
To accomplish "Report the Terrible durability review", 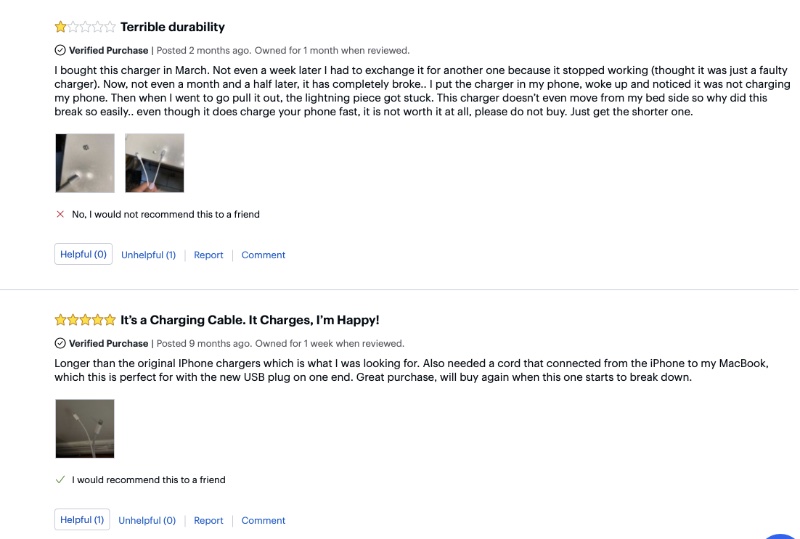I will click(208, 255).
